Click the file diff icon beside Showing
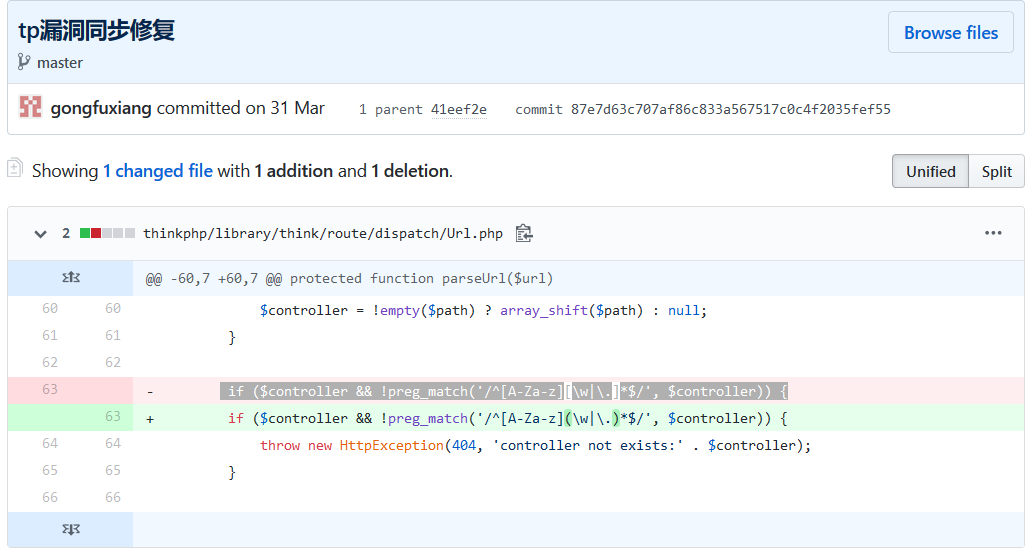Viewport: 1031px width, 552px height. (x=15, y=170)
